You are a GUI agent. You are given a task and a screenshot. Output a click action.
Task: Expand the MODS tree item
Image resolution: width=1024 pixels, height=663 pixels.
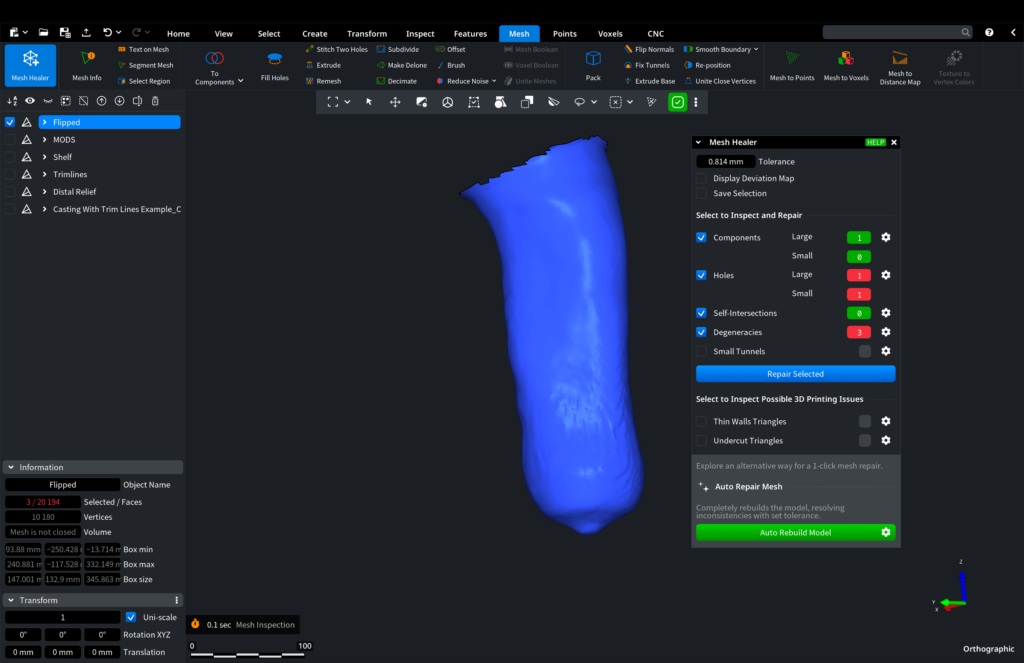pyautogui.click(x=45, y=140)
